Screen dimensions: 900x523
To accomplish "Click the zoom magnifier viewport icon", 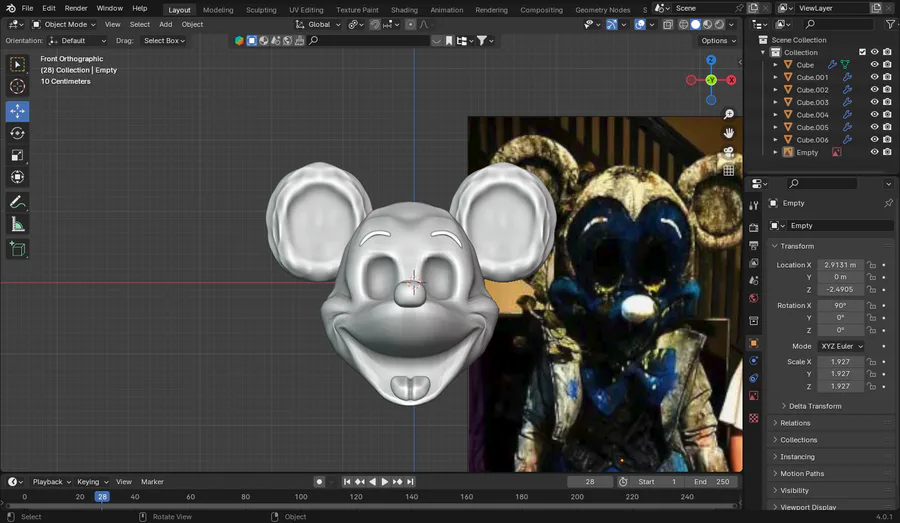I will 728,114.
